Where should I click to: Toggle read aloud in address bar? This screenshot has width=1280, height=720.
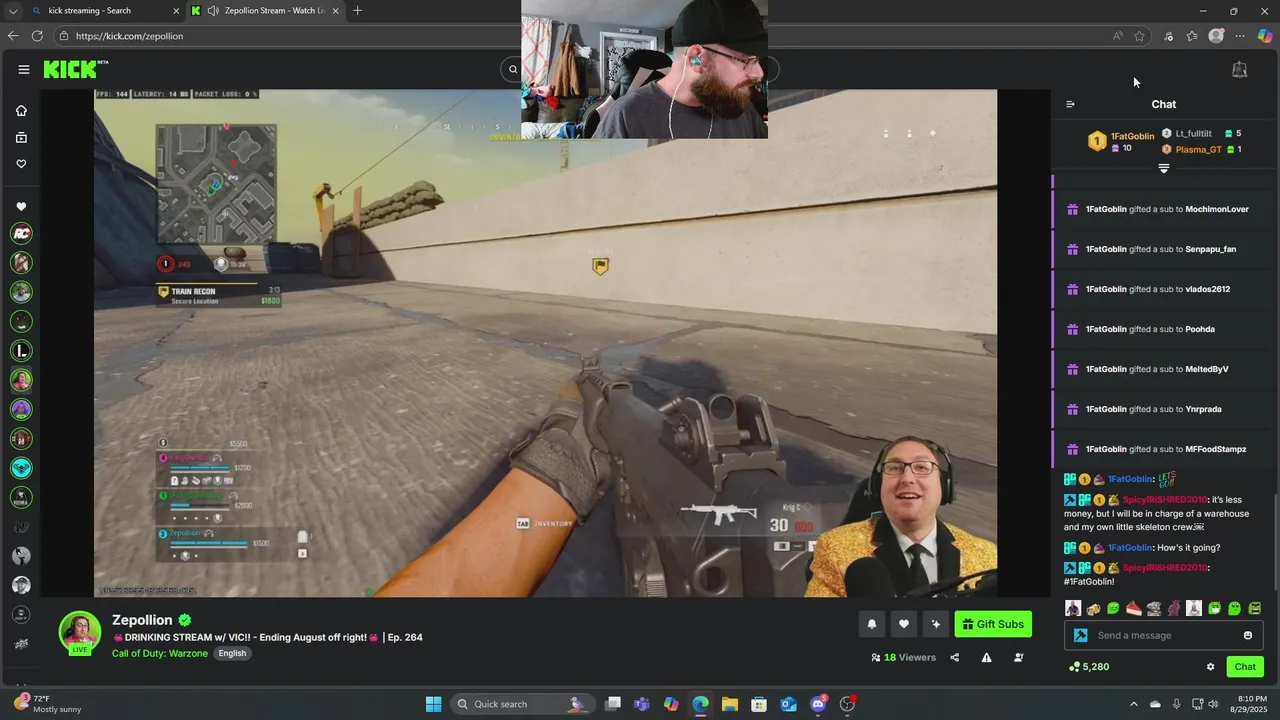pos(1117,36)
